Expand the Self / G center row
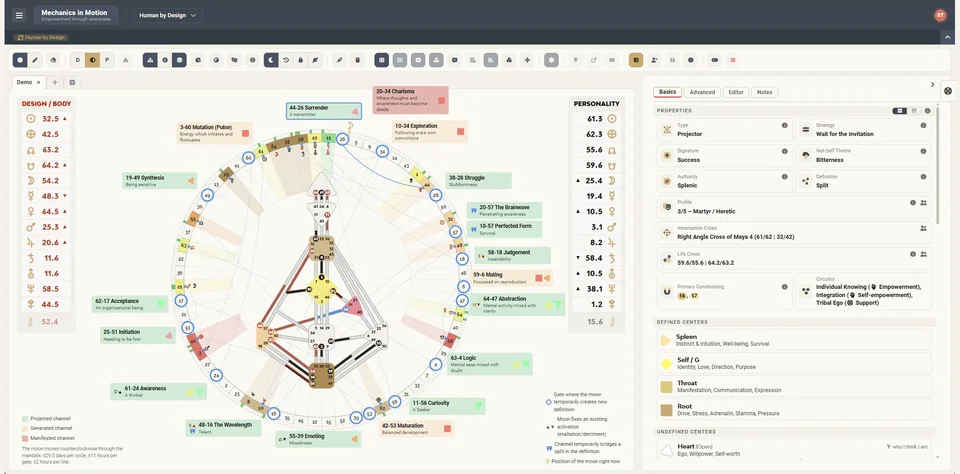Screen dimensions: 960x474 (x=794, y=363)
